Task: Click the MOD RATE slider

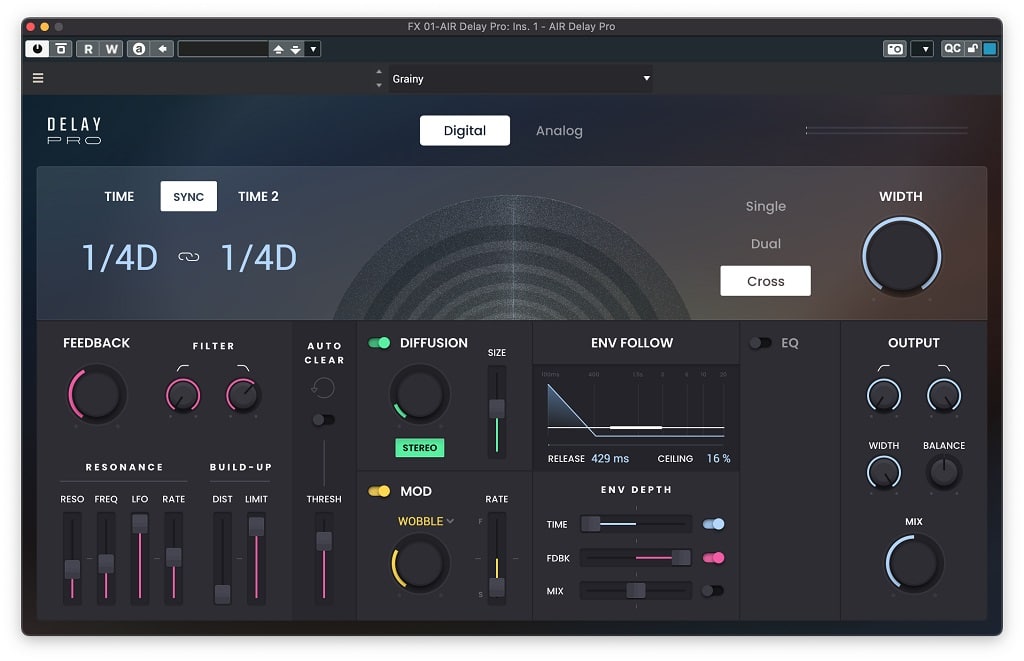Action: coord(497,558)
